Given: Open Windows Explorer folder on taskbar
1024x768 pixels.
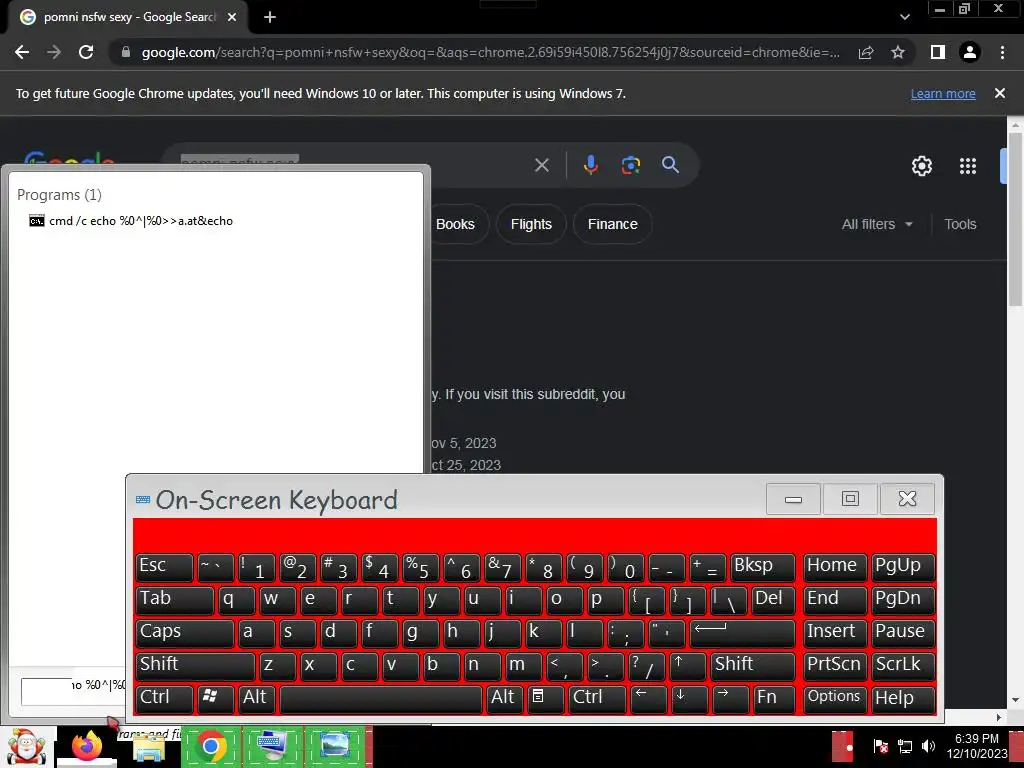Looking at the screenshot, I should coord(149,746).
